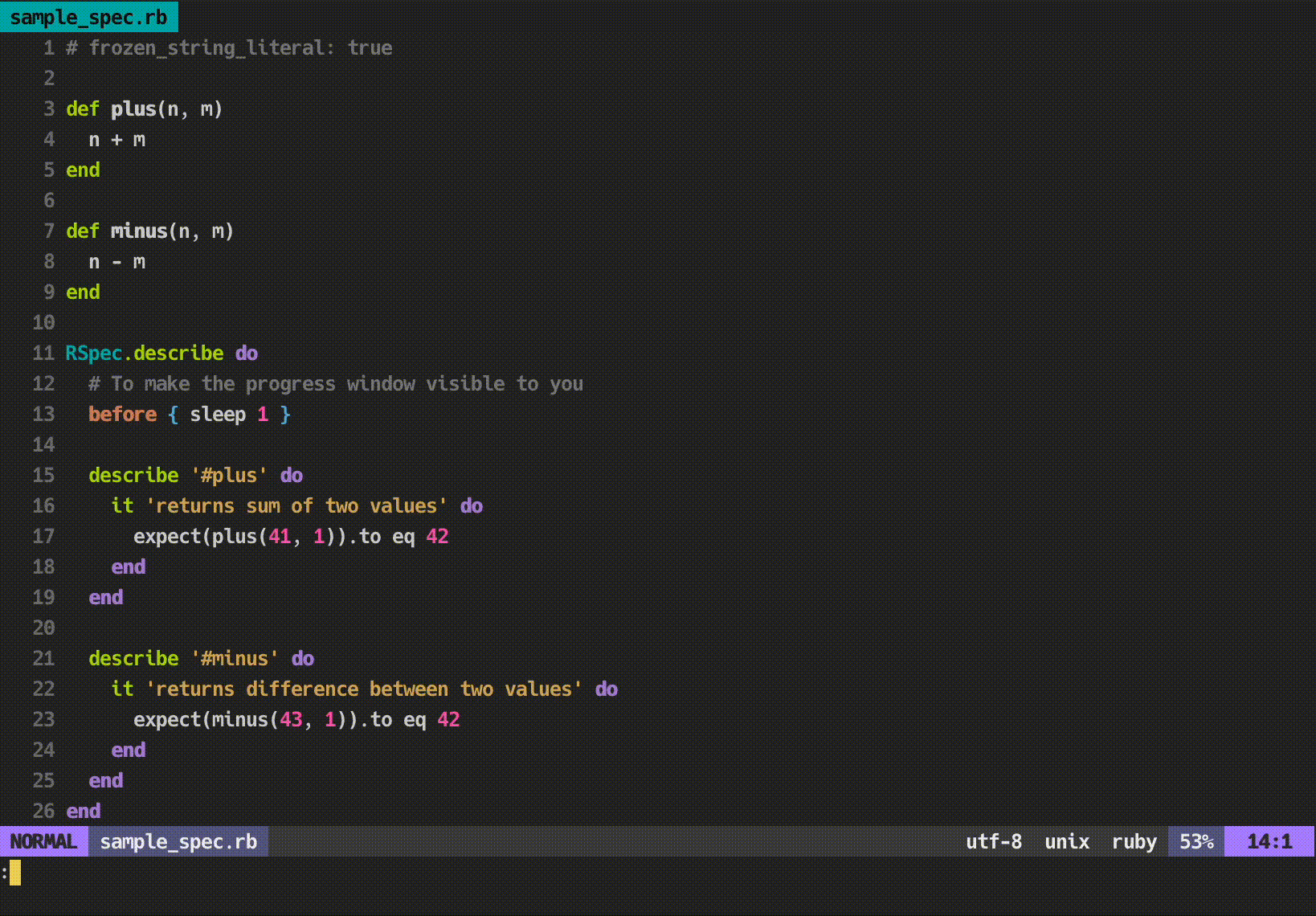Click 'end' on line 19
1316x916 pixels.
point(105,597)
